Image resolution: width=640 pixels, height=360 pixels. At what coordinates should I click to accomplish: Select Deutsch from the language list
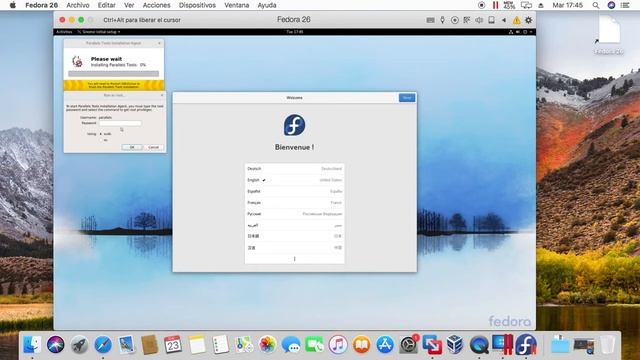click(294, 169)
